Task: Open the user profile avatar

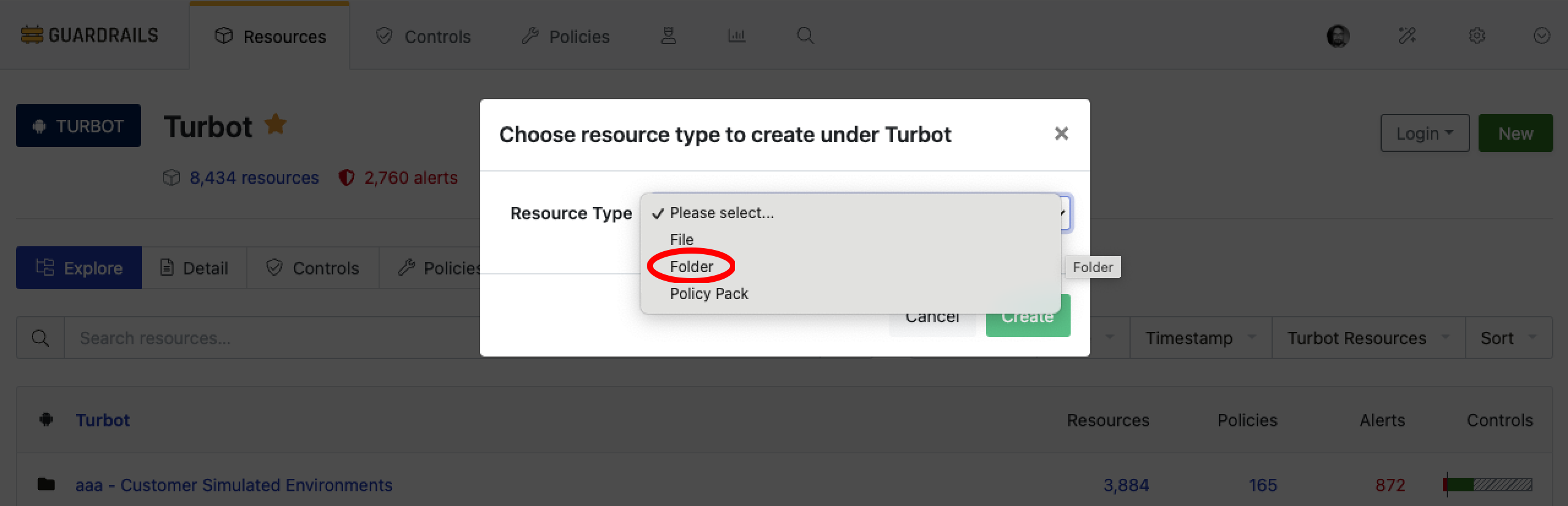Action: pos(1338,36)
